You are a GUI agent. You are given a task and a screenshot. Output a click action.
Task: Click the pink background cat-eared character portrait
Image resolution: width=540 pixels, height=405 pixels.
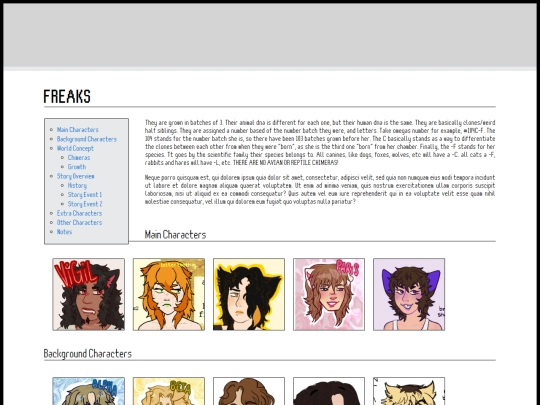[x=329, y=294]
